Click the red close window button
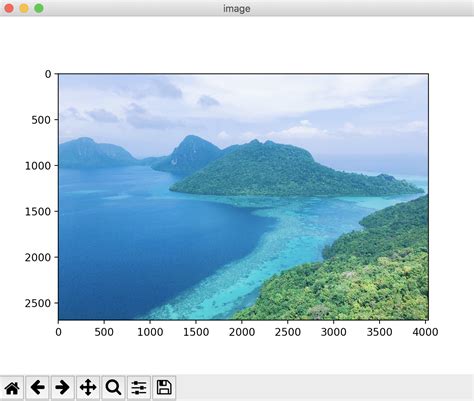The height and width of the screenshot is (401, 474). click(9, 8)
